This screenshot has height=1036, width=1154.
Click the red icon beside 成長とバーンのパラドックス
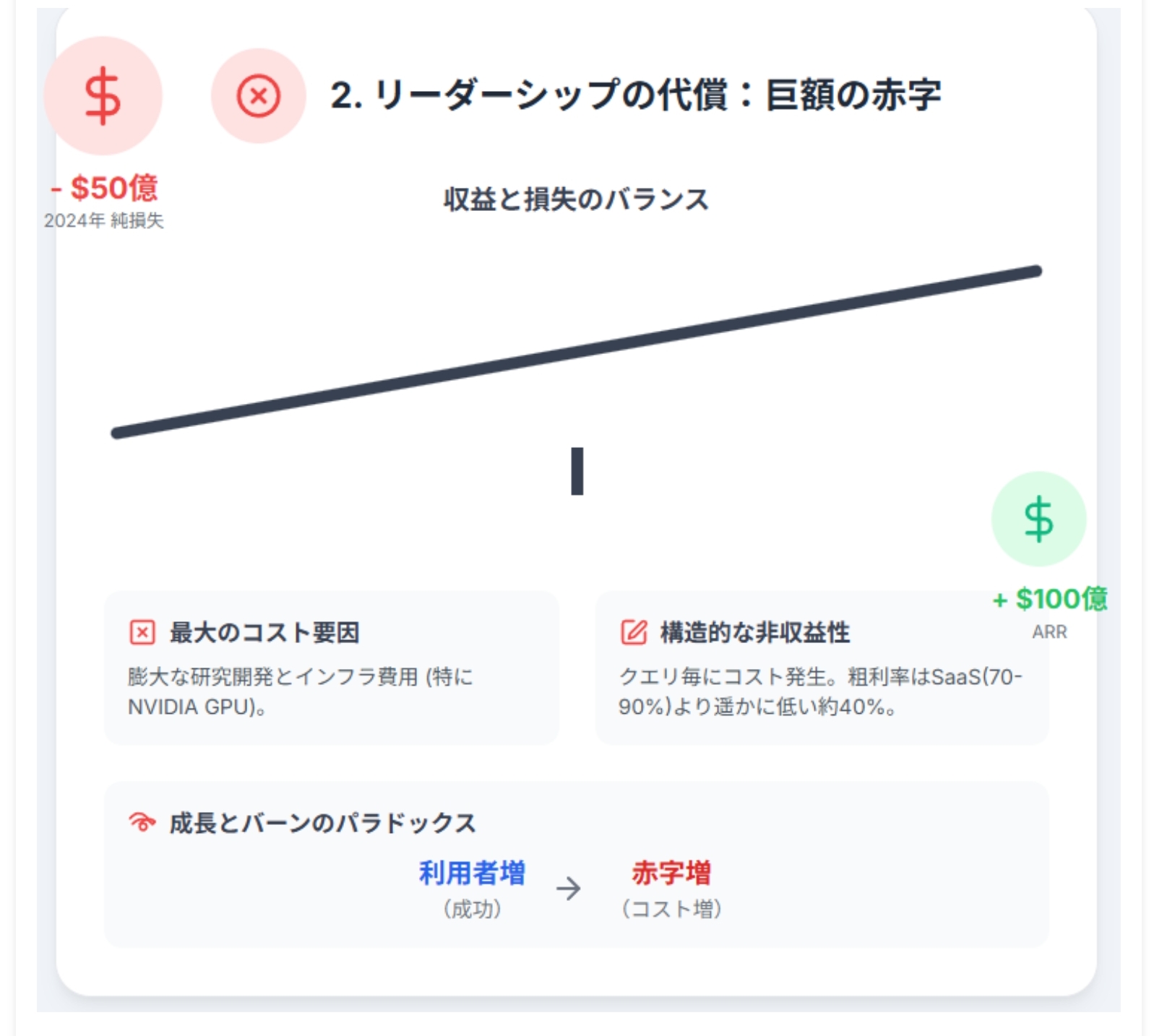pyautogui.click(x=142, y=822)
